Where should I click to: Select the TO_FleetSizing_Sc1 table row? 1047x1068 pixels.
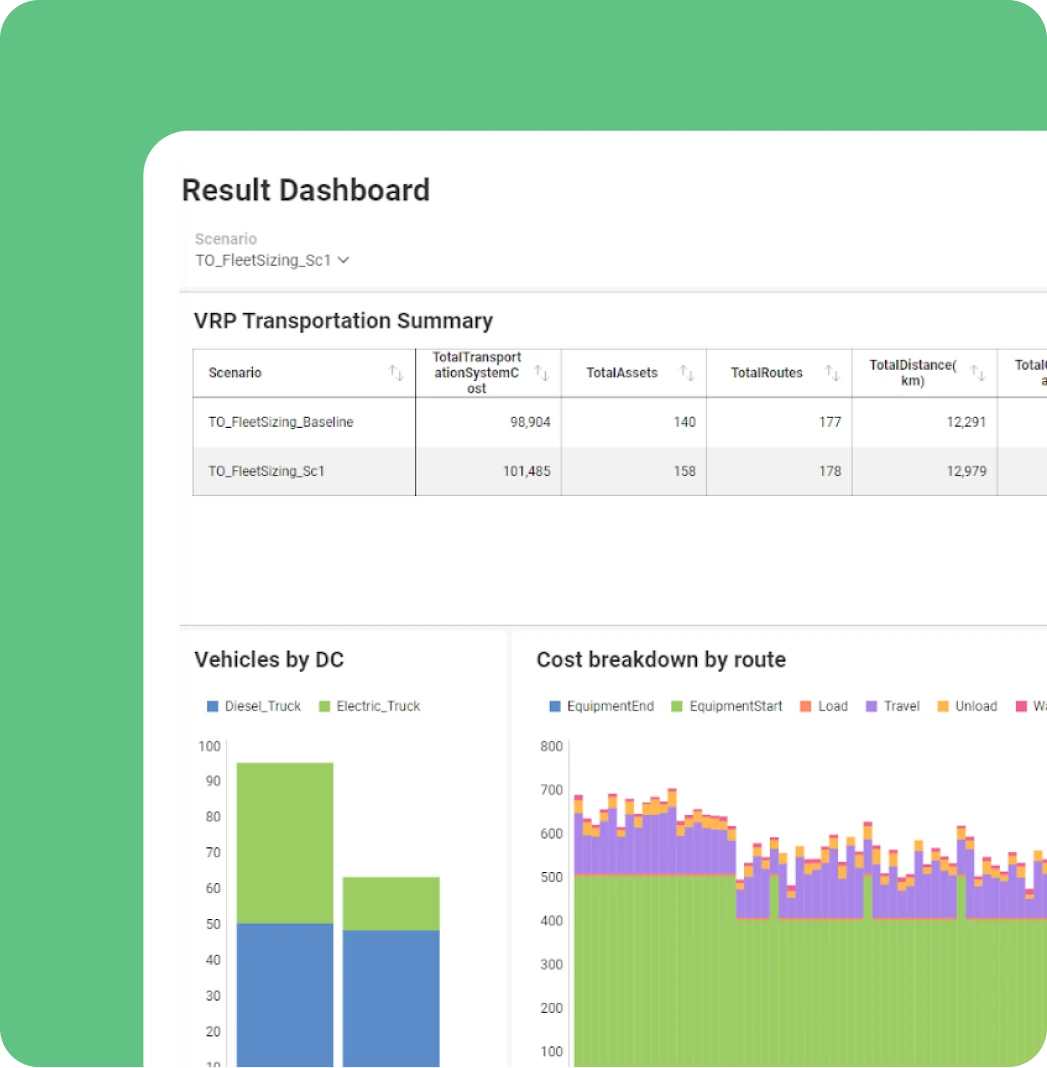pyautogui.click(x=619, y=471)
